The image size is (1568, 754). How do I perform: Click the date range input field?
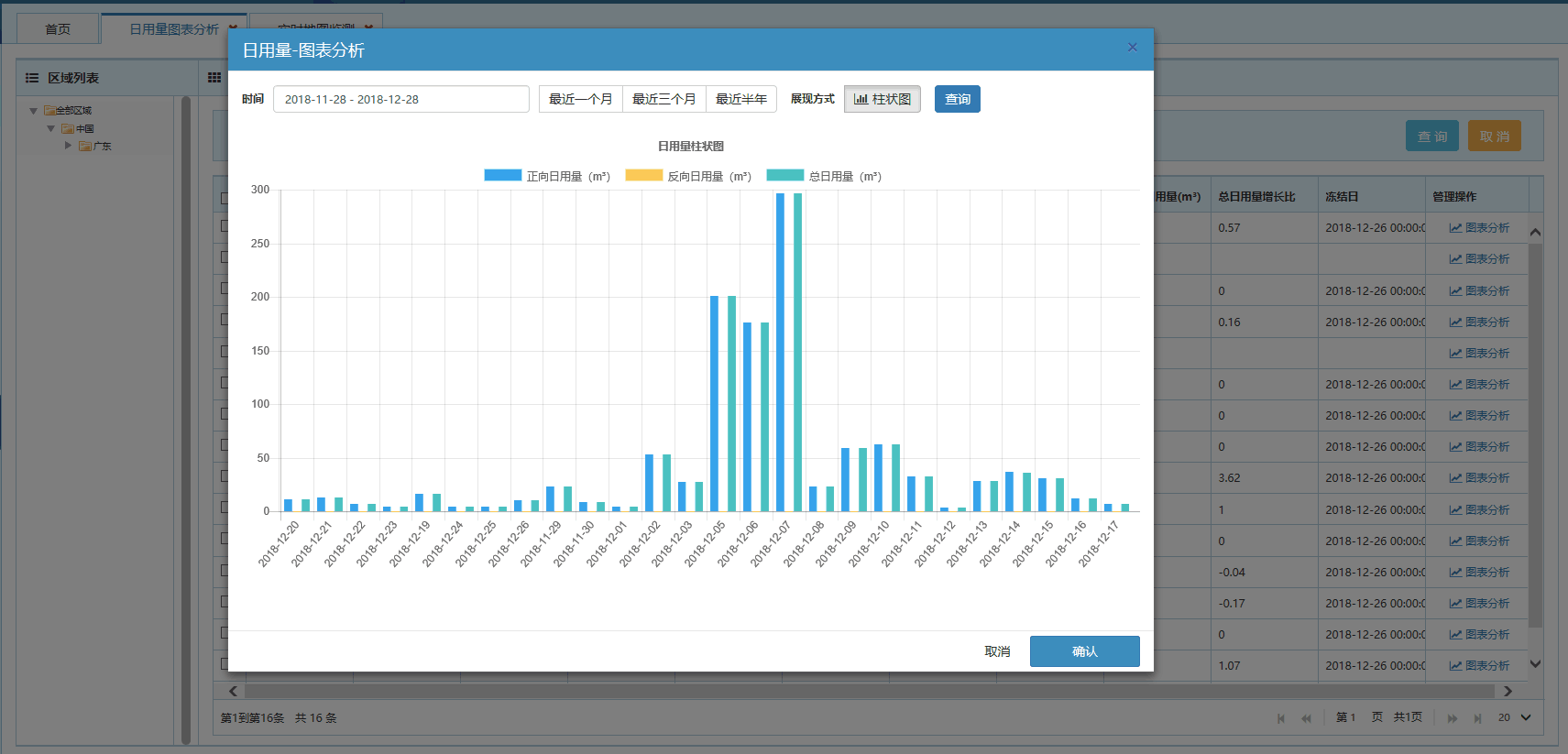pyautogui.click(x=400, y=99)
